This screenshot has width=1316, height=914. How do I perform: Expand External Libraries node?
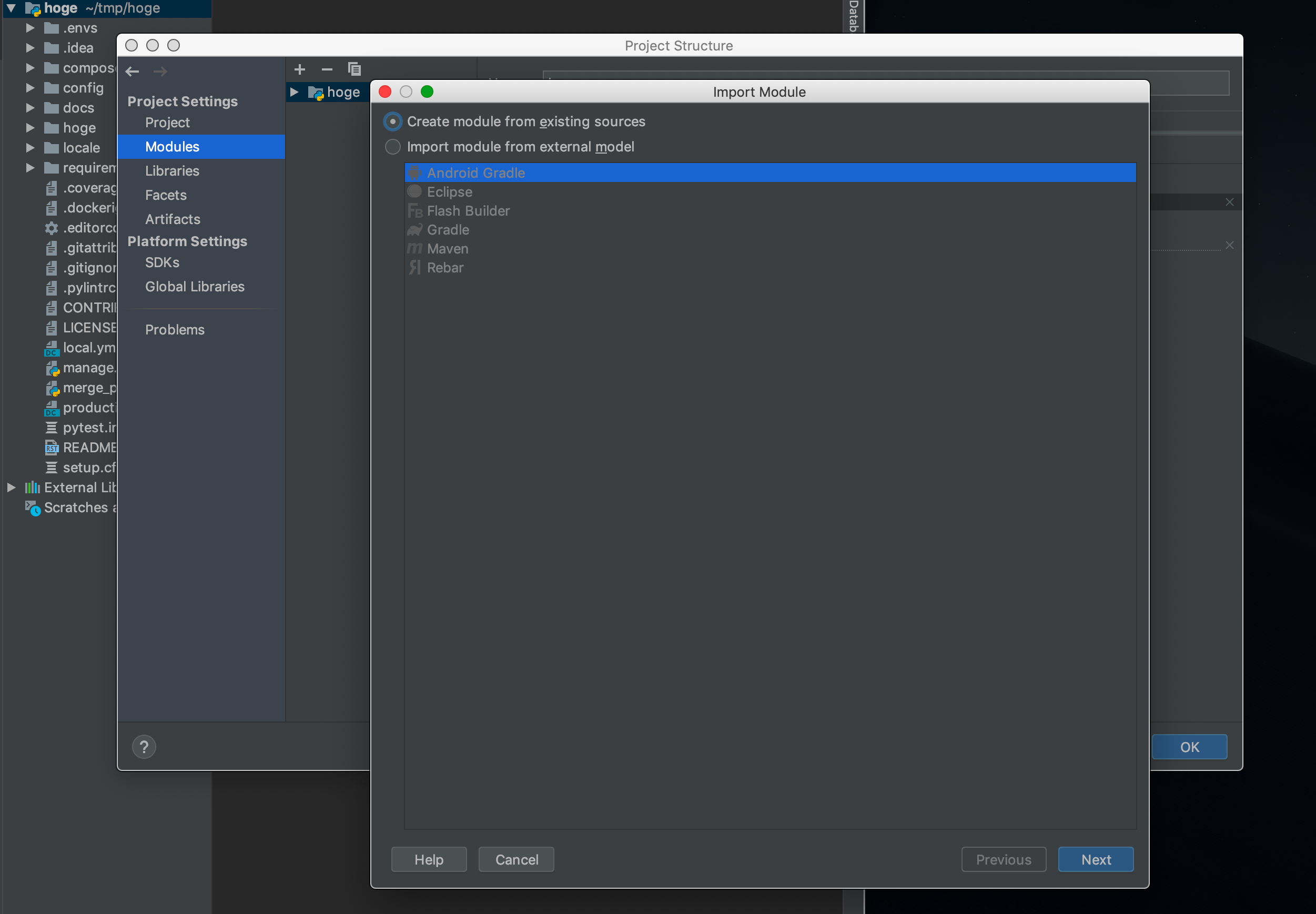11,488
